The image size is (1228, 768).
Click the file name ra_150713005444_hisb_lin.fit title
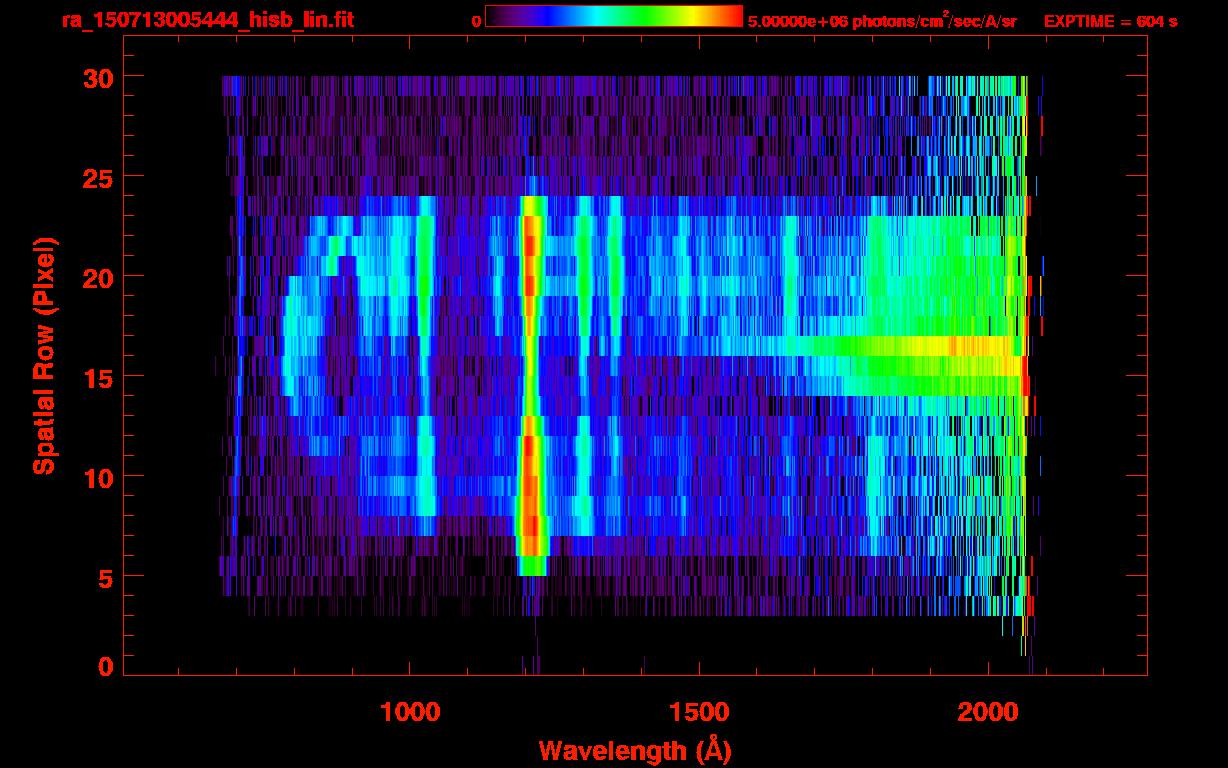pos(207,20)
